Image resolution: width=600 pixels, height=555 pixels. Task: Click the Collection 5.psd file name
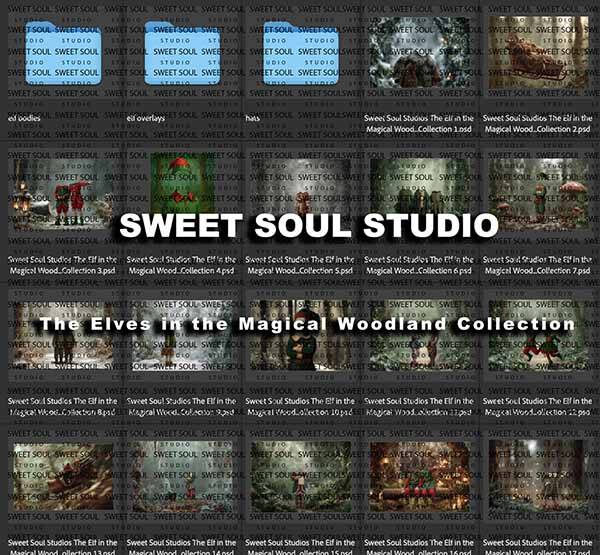tap(300, 265)
